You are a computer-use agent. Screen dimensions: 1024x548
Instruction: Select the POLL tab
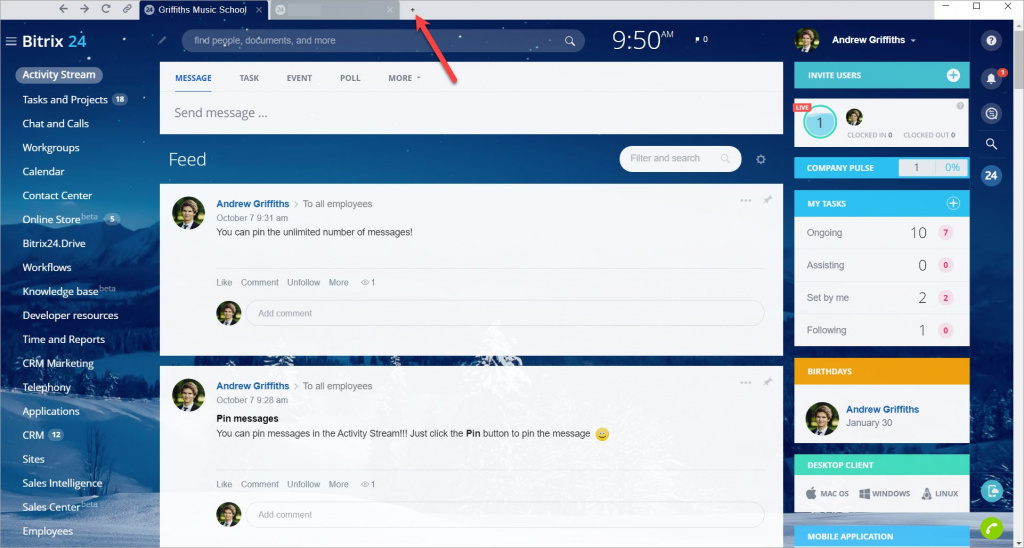pos(350,78)
